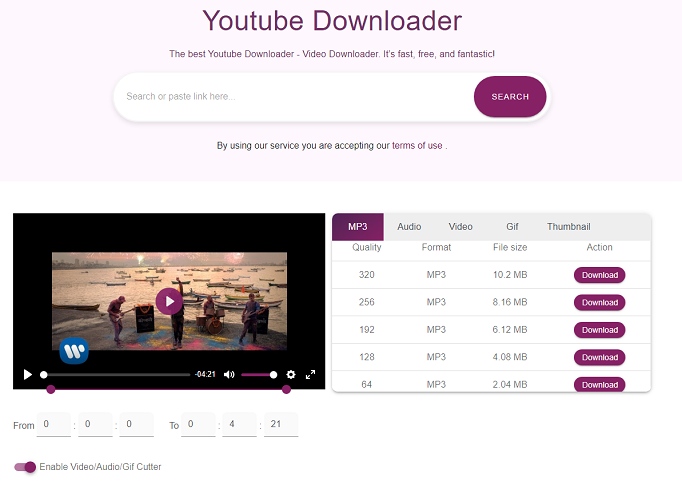This screenshot has width=682, height=482.
Task: Click the SEARCH button
Action: point(510,97)
